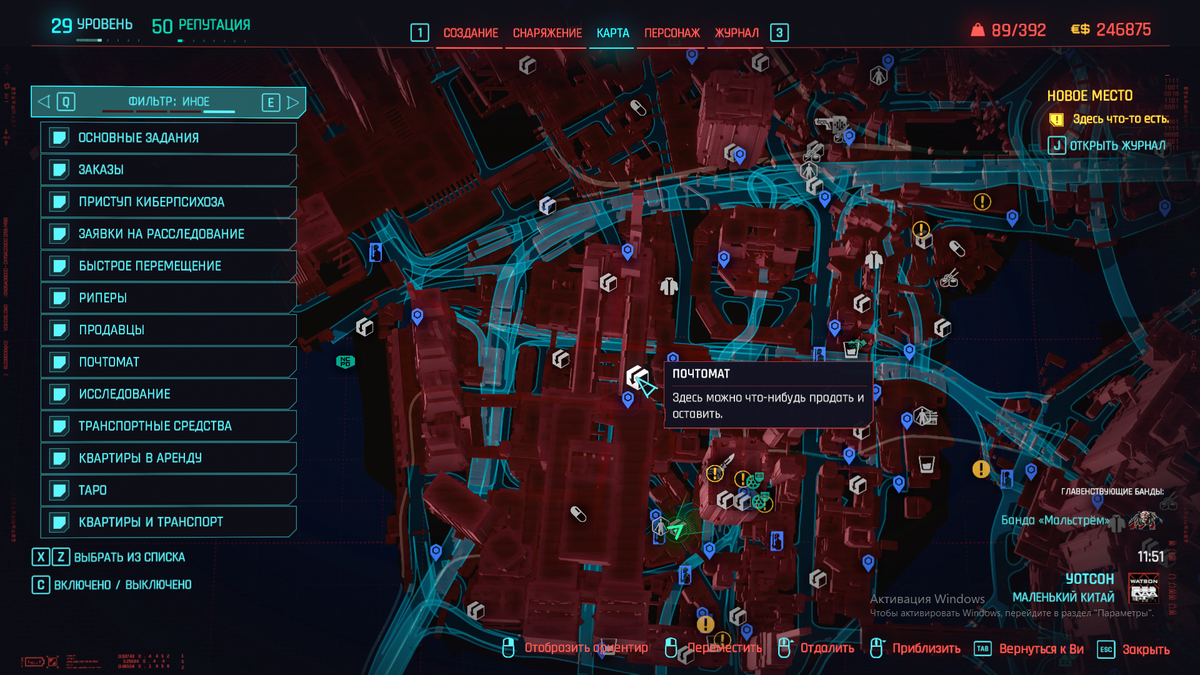This screenshot has height=675, width=1200.
Task: Select the Транспортные средства filter row
Action: point(169,426)
